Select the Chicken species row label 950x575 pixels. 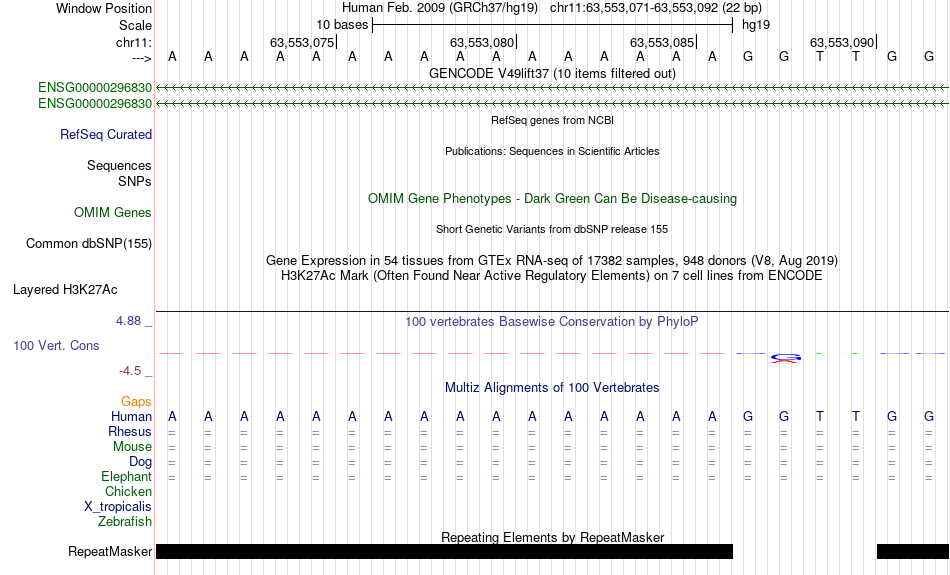tap(128, 491)
